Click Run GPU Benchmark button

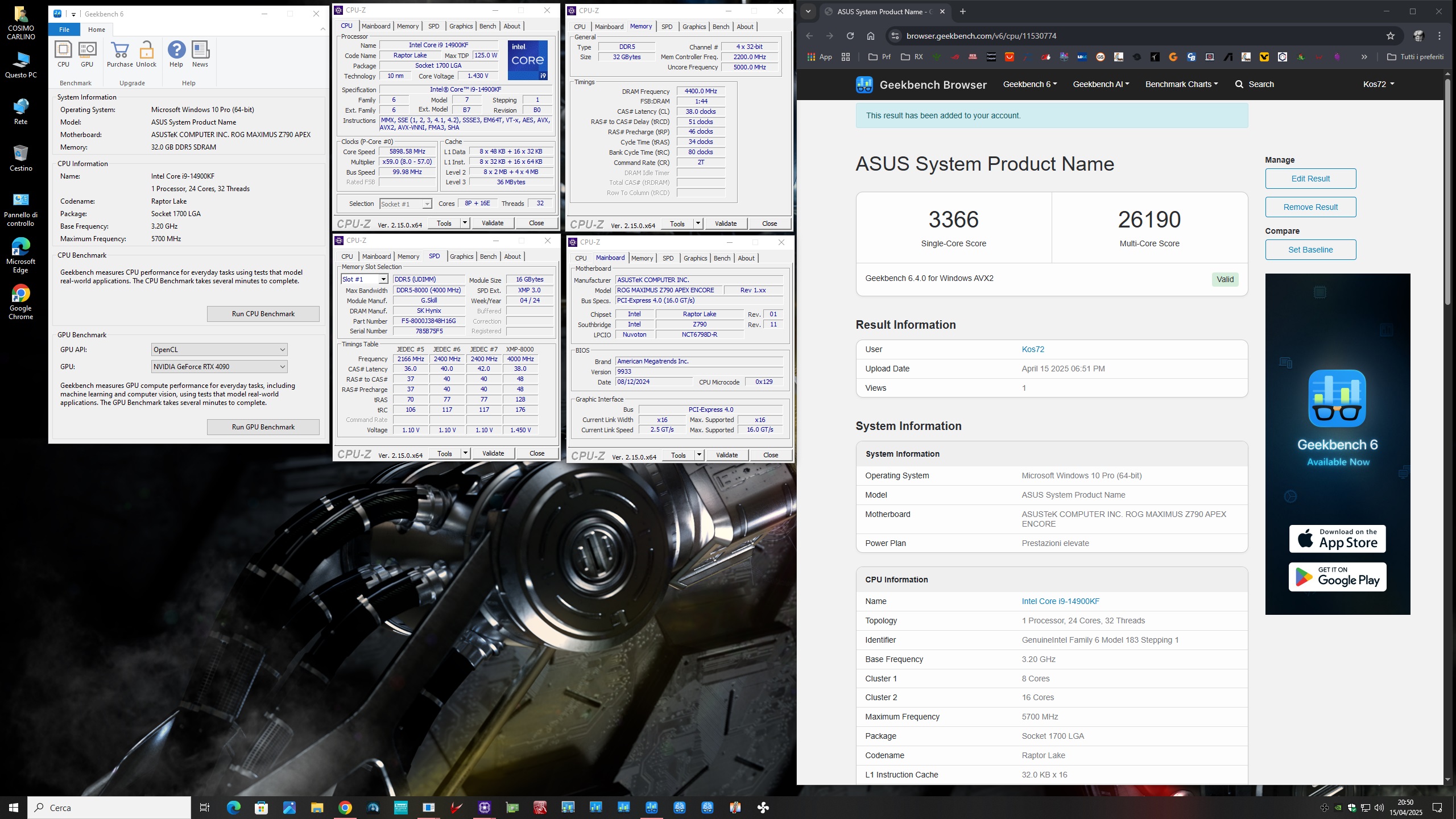click(x=263, y=427)
